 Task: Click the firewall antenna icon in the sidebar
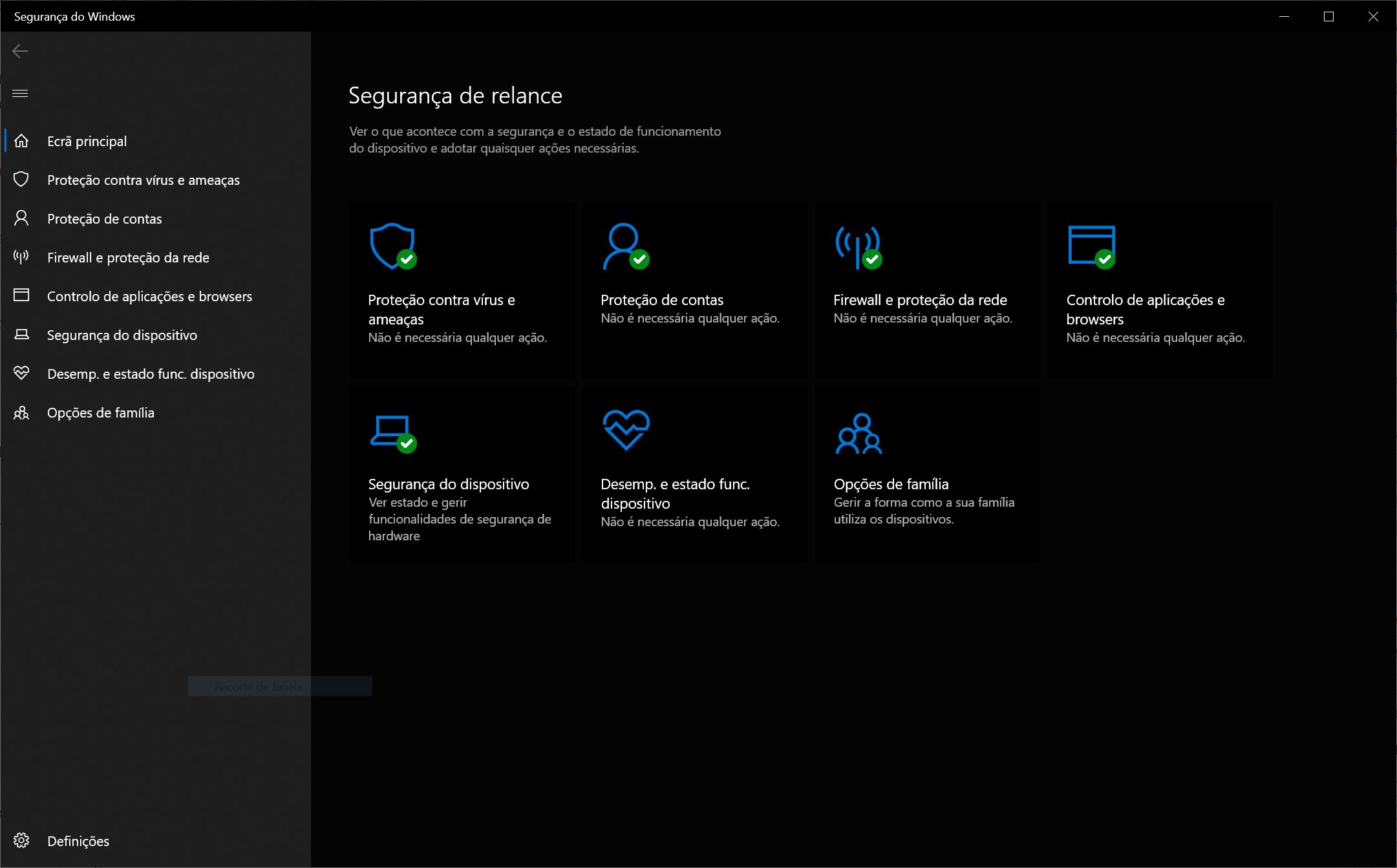click(x=21, y=257)
